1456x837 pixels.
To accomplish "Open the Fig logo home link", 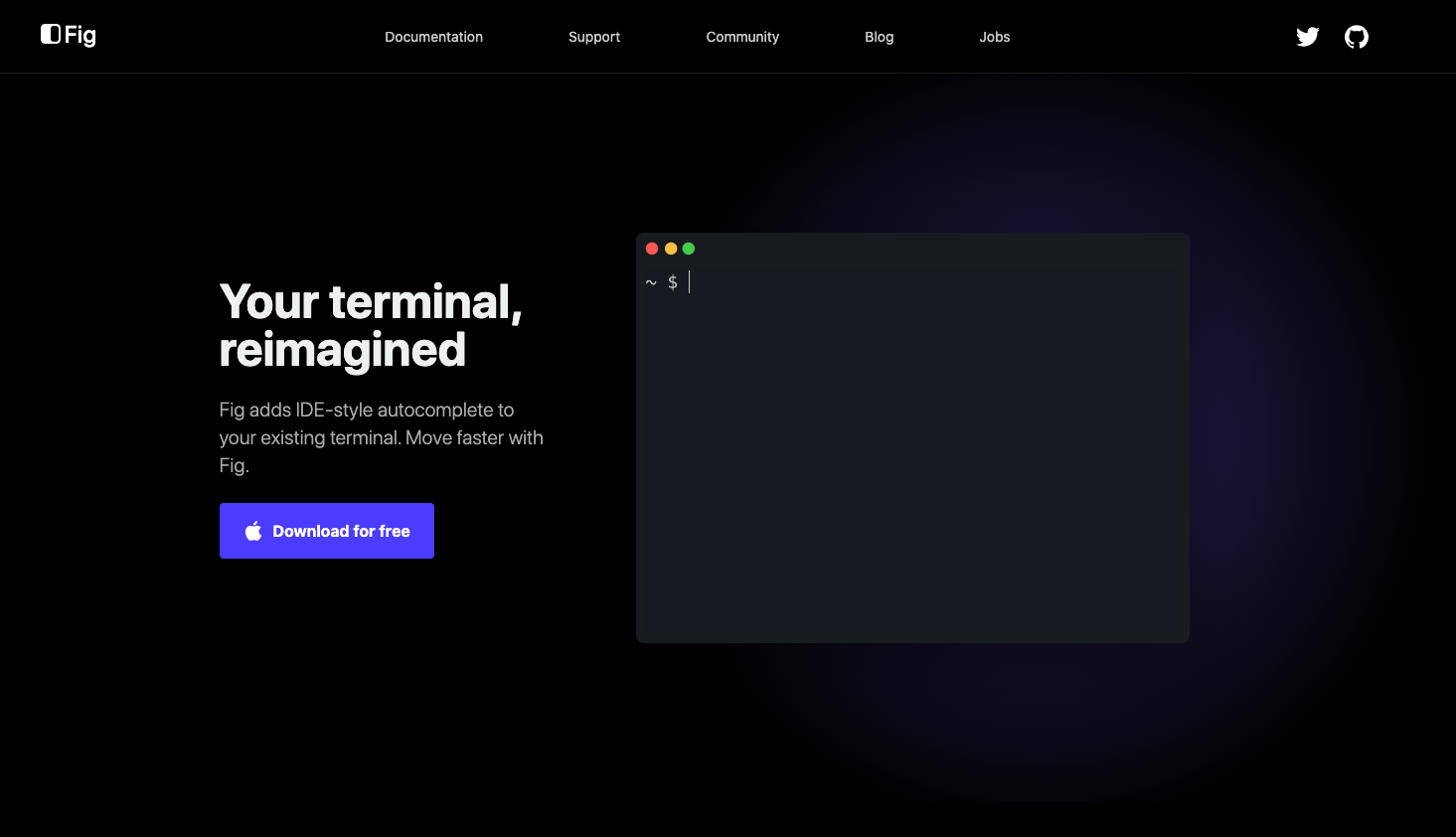I will (69, 36).
